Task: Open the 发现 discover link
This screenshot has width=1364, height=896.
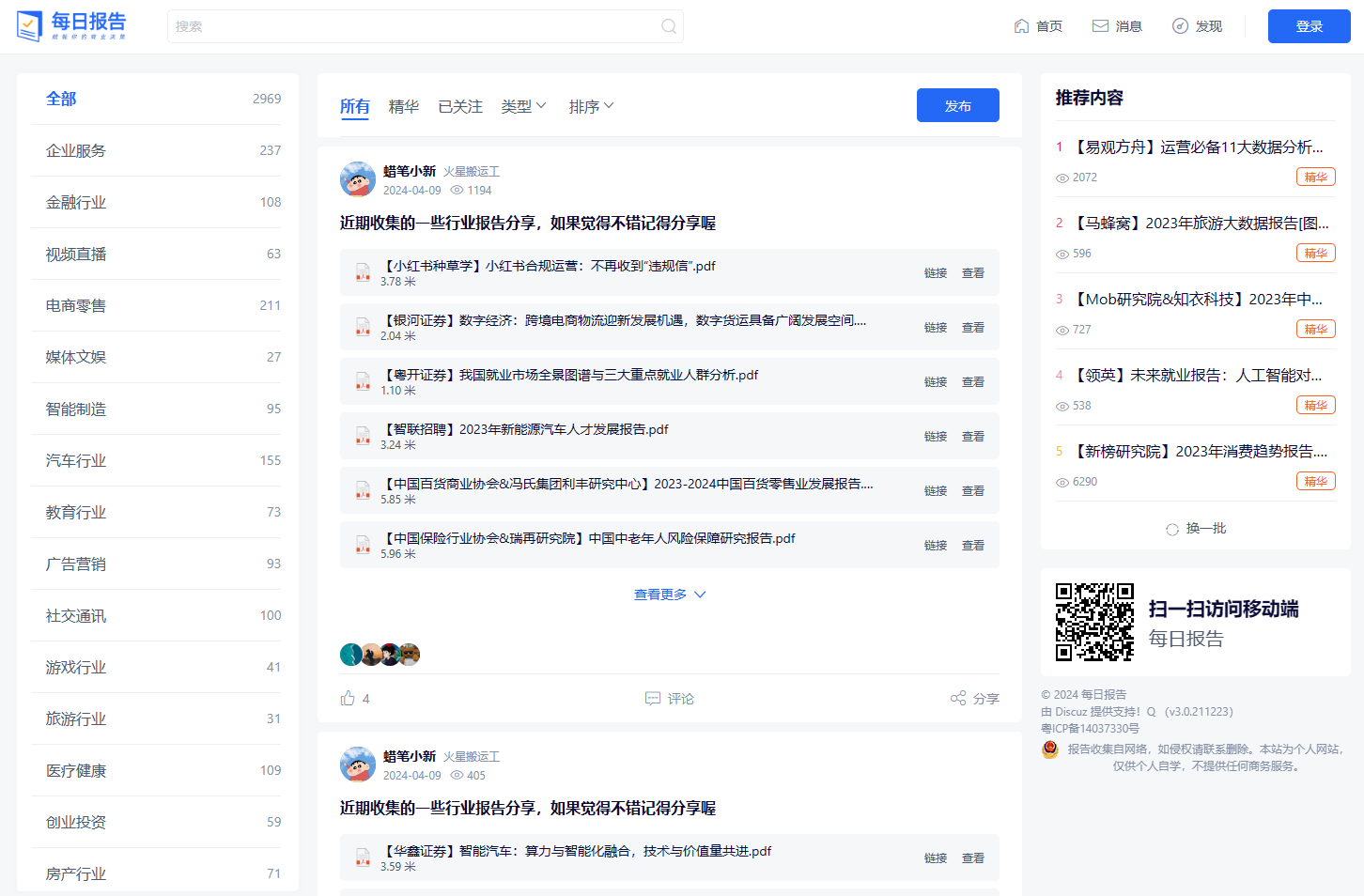Action: (1197, 26)
